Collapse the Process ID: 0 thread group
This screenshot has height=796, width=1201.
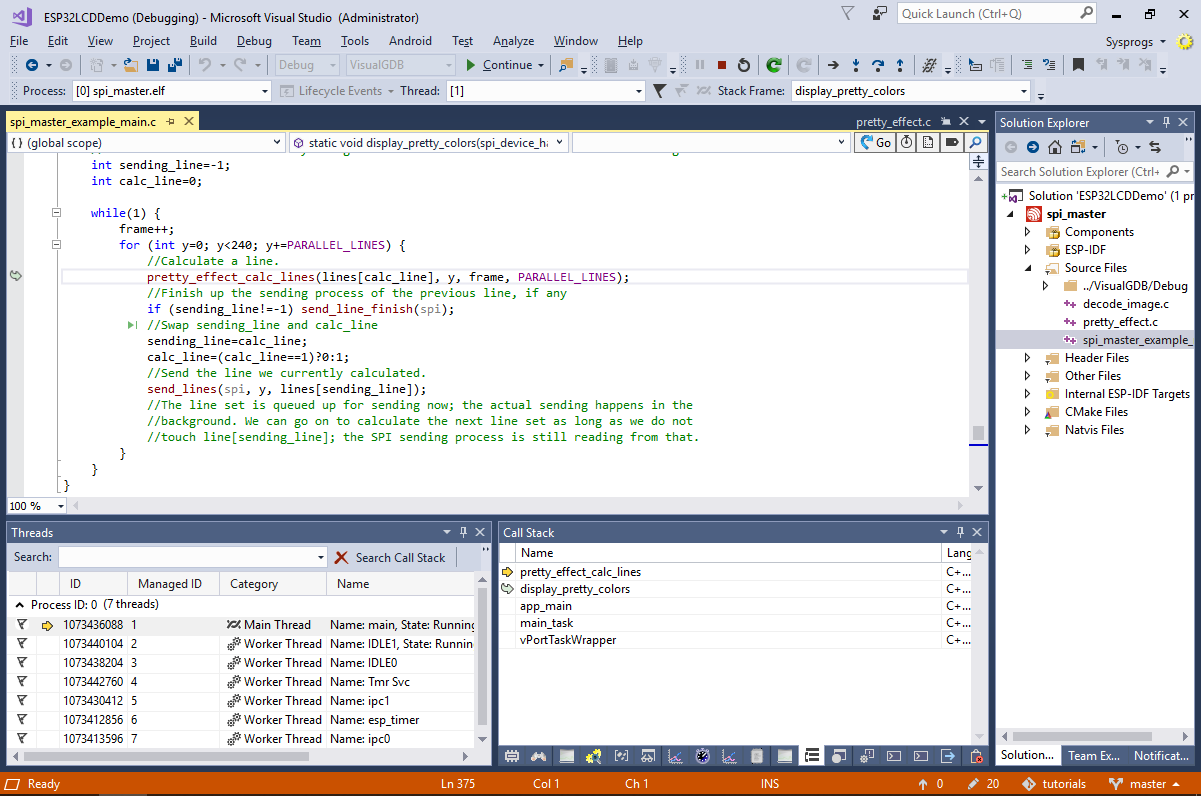coord(19,605)
